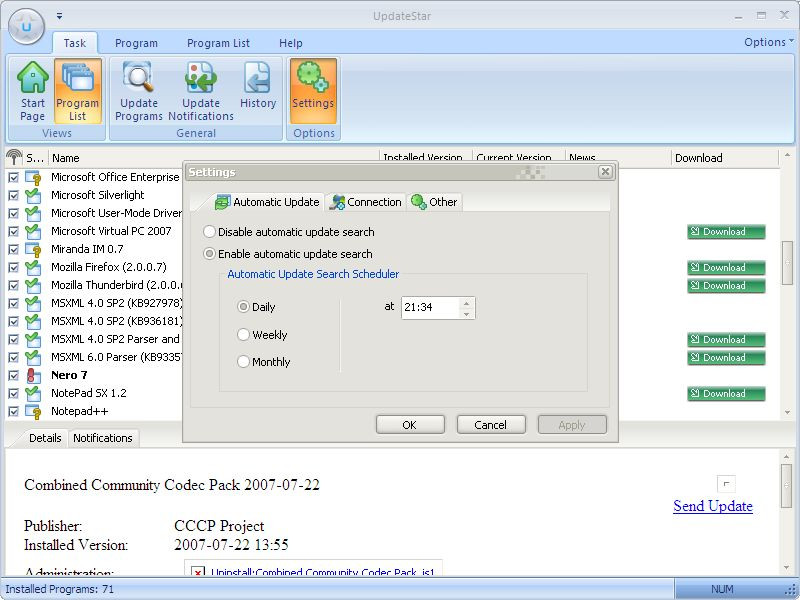Screen dimensions: 800x600
Task: Open the Notifications tab in the lower pane
Action: 103,438
